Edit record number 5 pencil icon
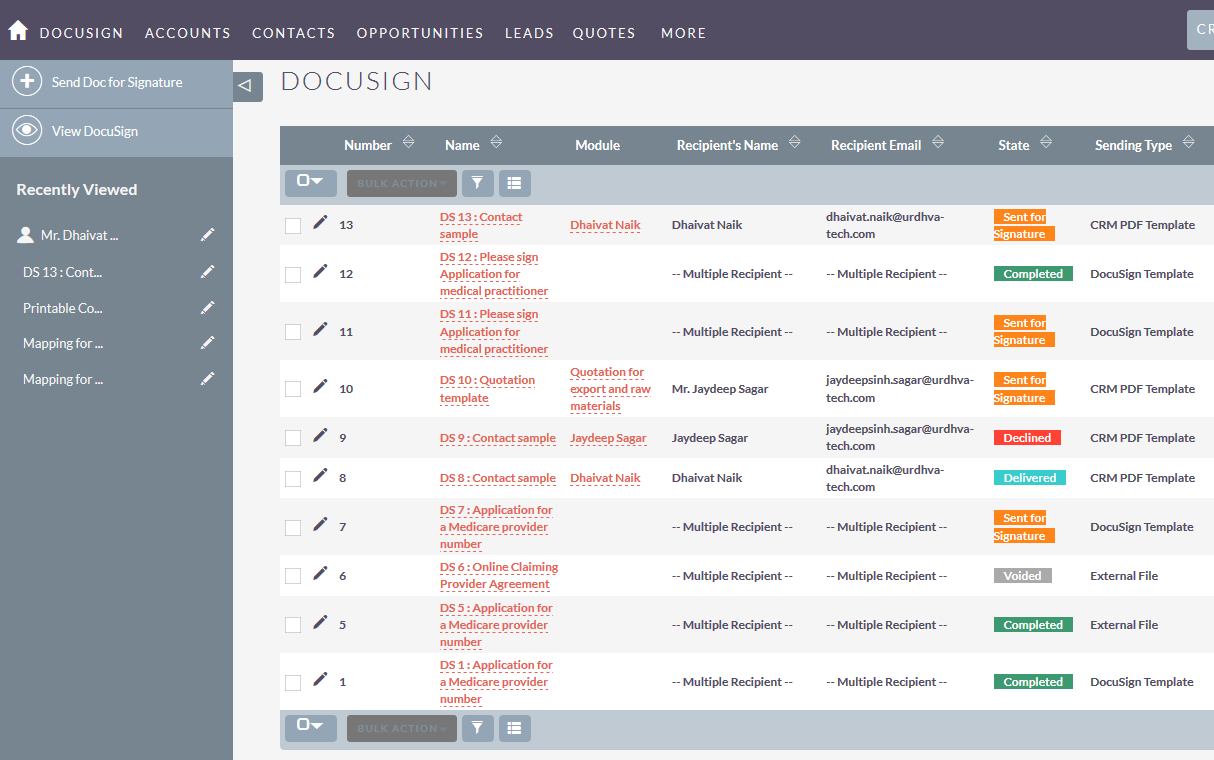The width and height of the screenshot is (1214, 760). 320,623
